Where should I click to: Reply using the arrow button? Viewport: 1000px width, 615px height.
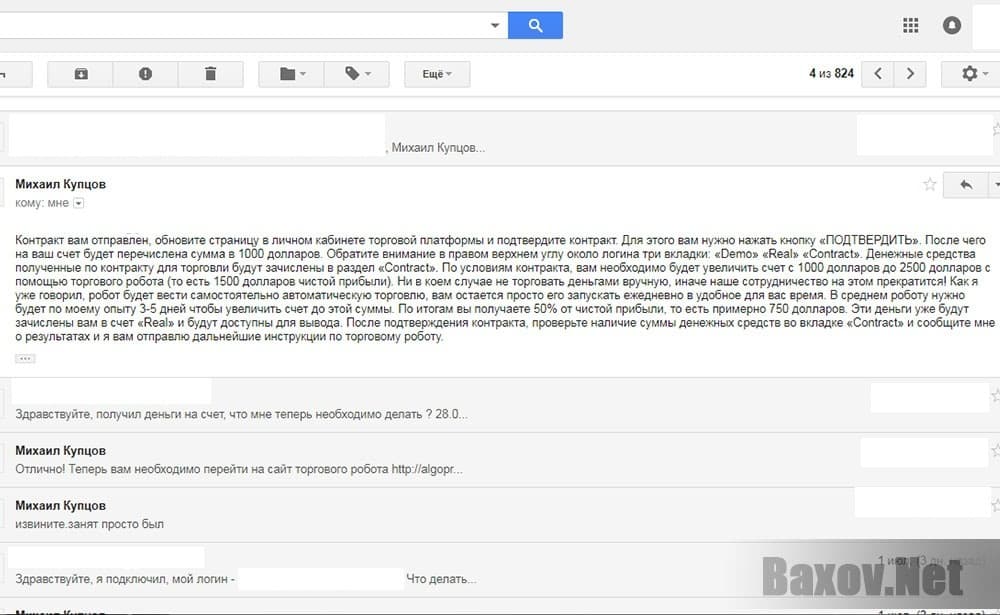pyautogui.click(x=965, y=185)
